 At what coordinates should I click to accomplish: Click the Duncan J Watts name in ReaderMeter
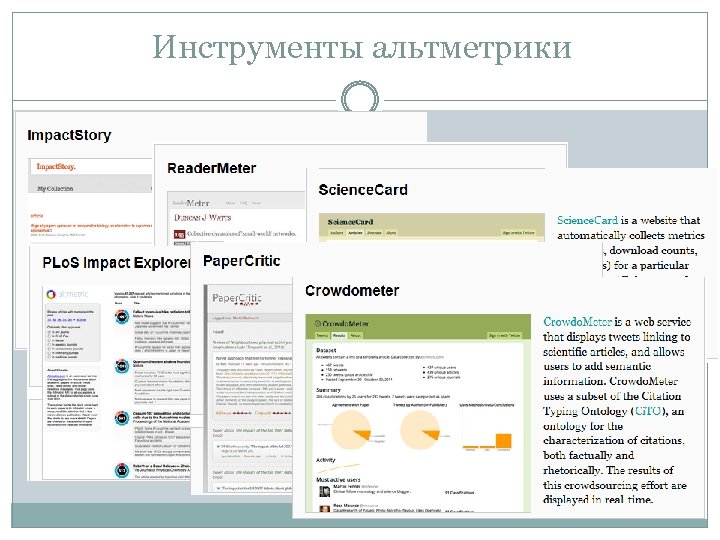(202, 218)
